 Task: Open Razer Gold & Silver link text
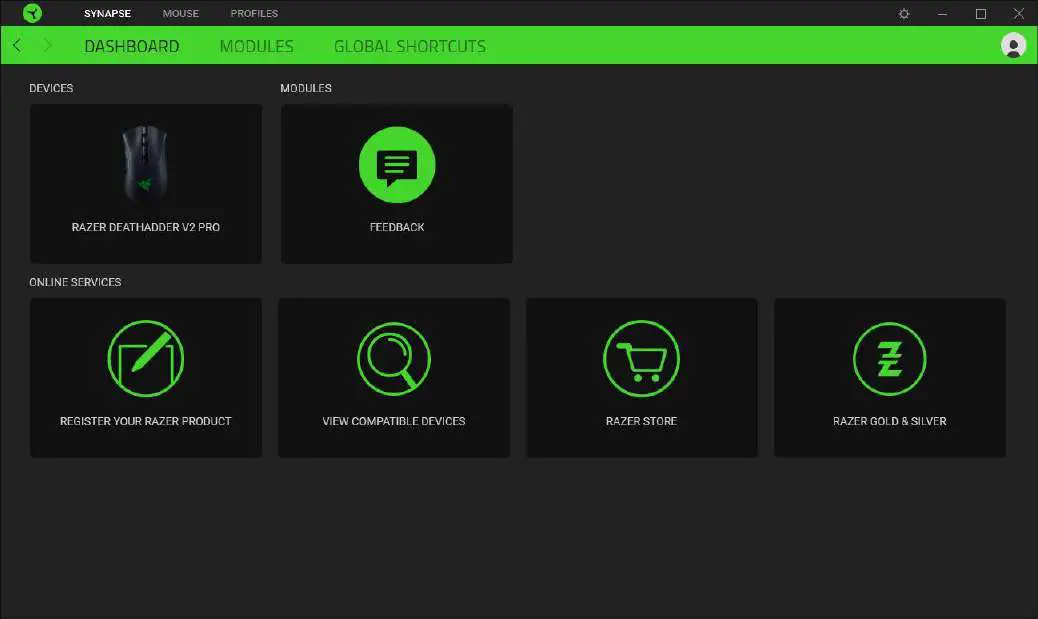(890, 421)
